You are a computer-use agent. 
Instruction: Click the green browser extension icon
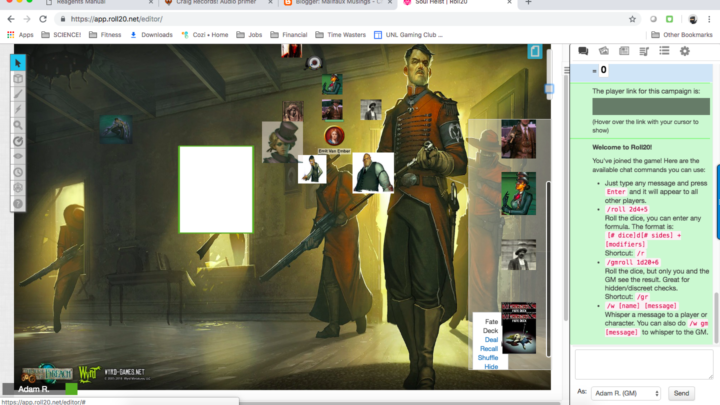669,19
